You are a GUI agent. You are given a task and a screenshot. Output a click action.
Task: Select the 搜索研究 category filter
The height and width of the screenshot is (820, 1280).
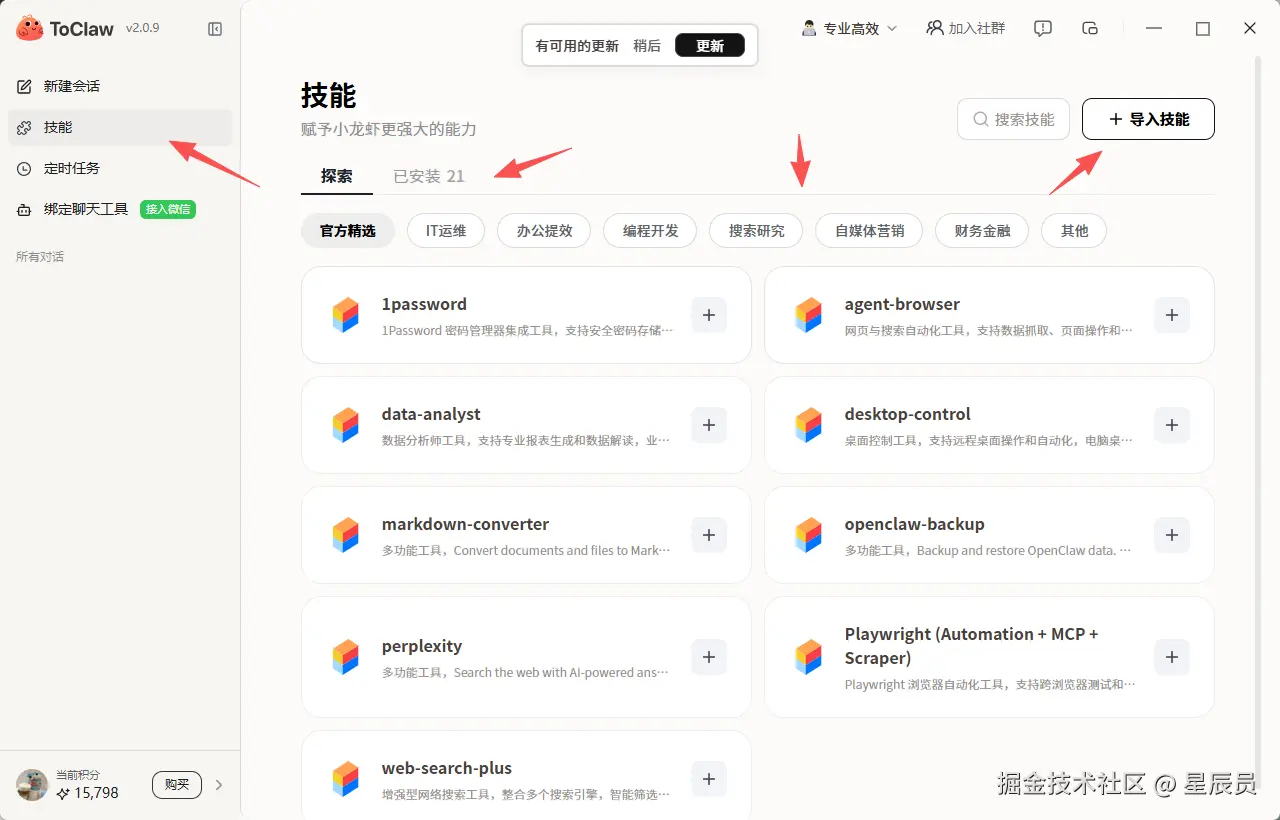tap(756, 231)
